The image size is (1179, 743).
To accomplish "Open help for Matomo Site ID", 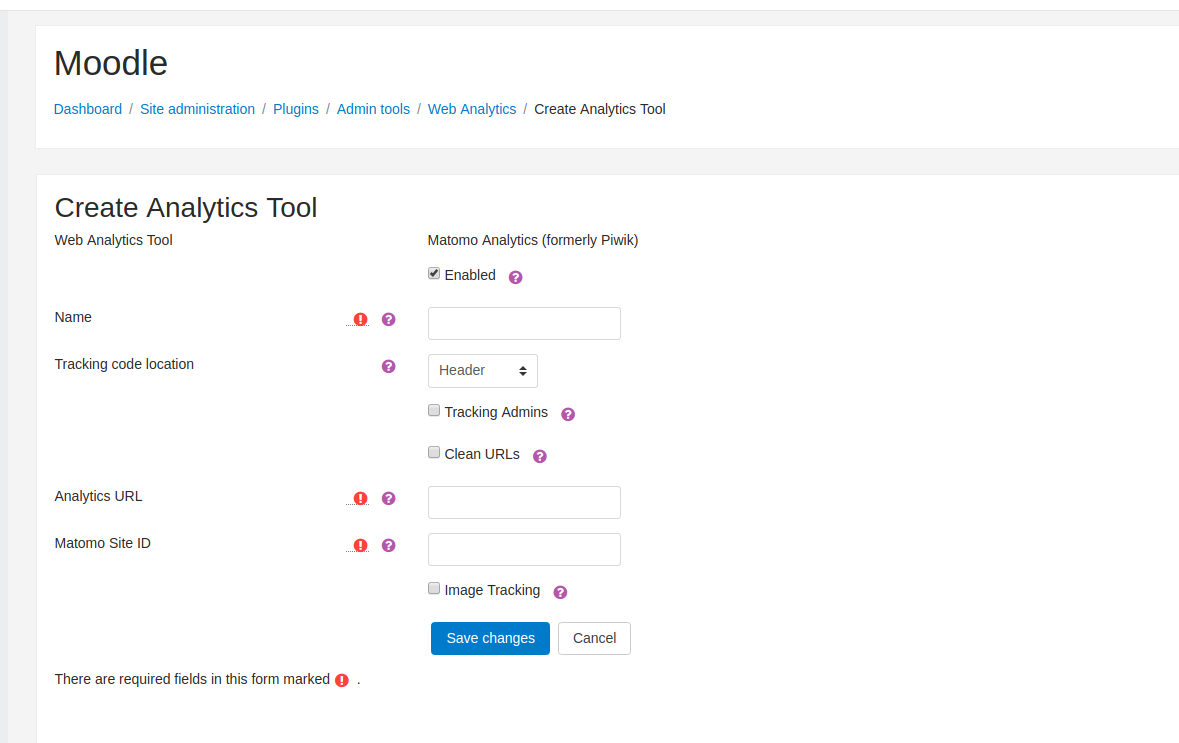I will (388, 545).
